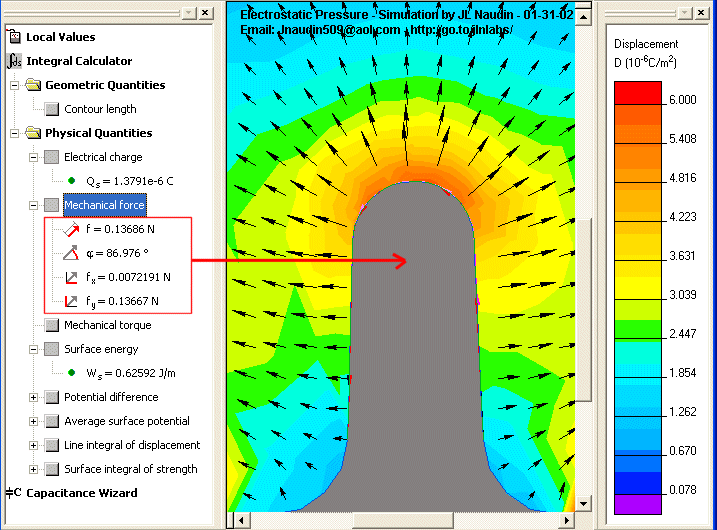Click the Geometric Quantities folder icon
This screenshot has width=717, height=530.
(33, 85)
